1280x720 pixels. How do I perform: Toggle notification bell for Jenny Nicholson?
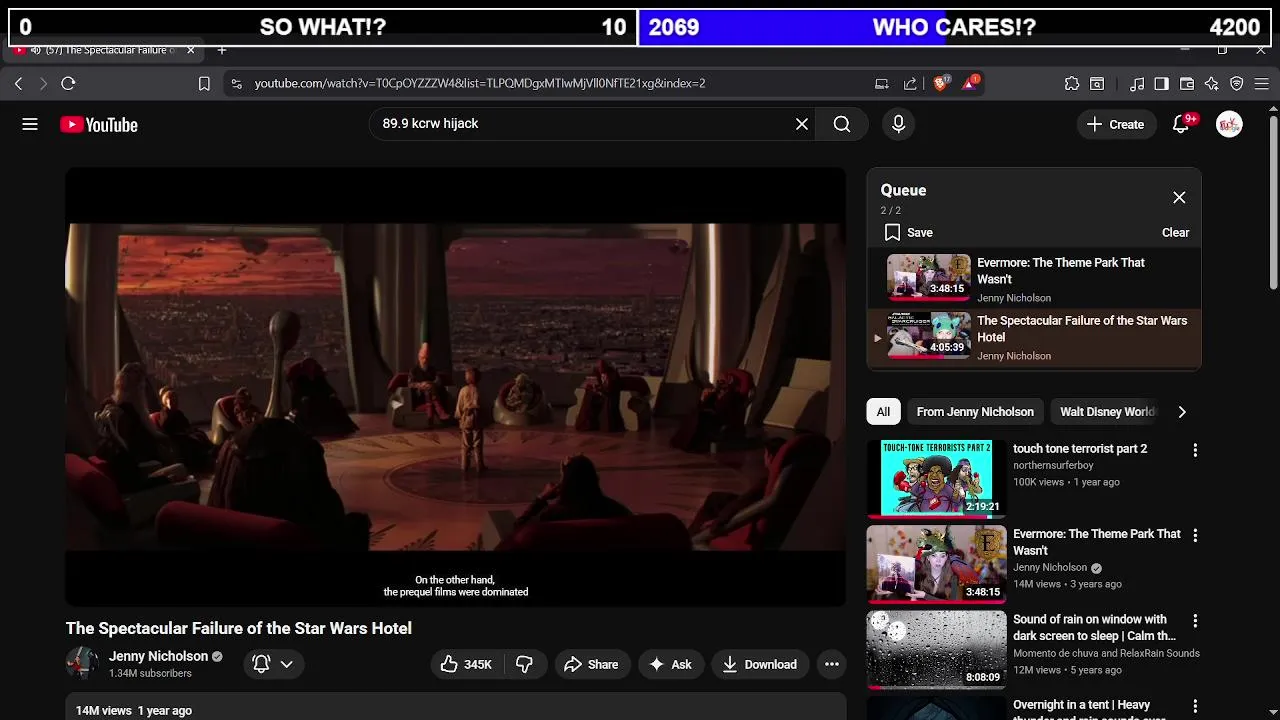coord(262,664)
